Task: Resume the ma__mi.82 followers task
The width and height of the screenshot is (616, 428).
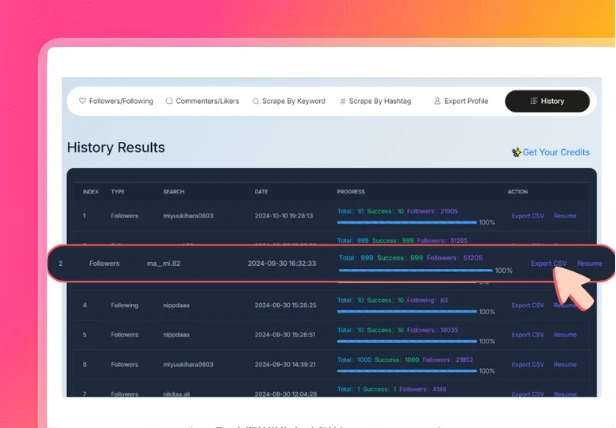Action: [x=589, y=263]
